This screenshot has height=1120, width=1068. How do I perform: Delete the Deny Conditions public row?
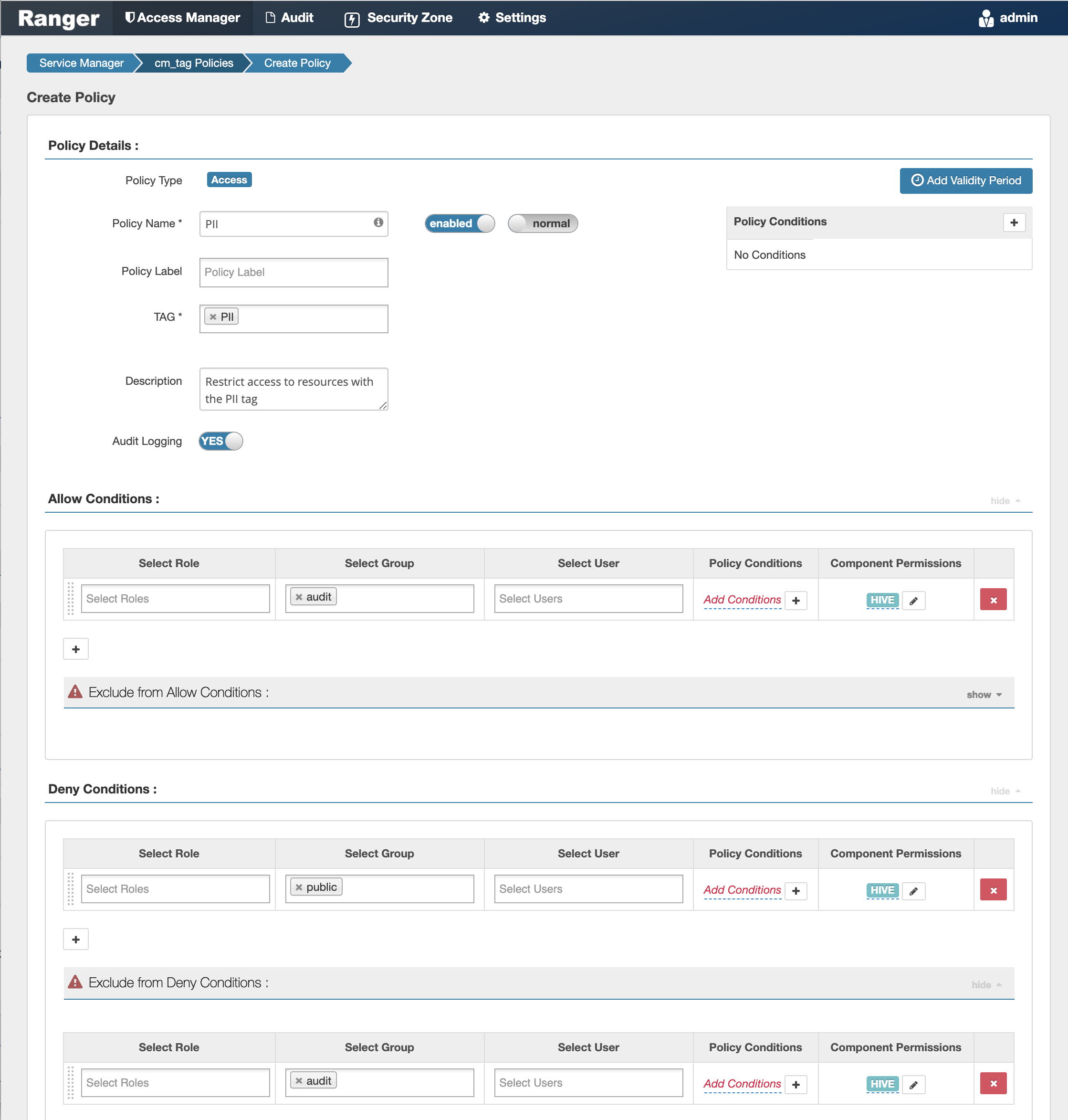pyautogui.click(x=993, y=890)
